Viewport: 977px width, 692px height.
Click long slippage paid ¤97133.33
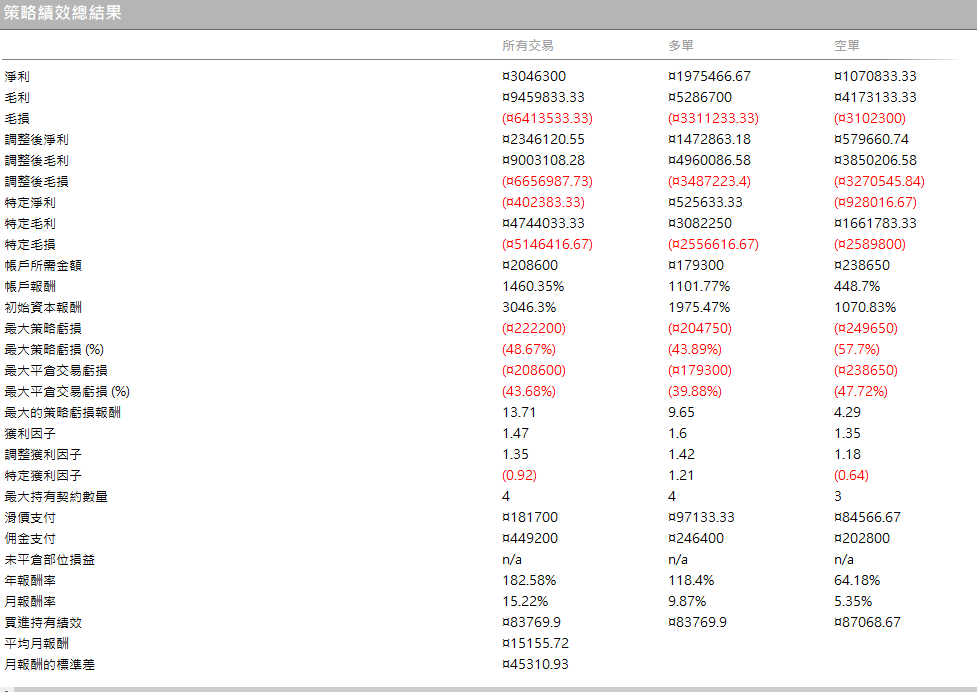701,518
